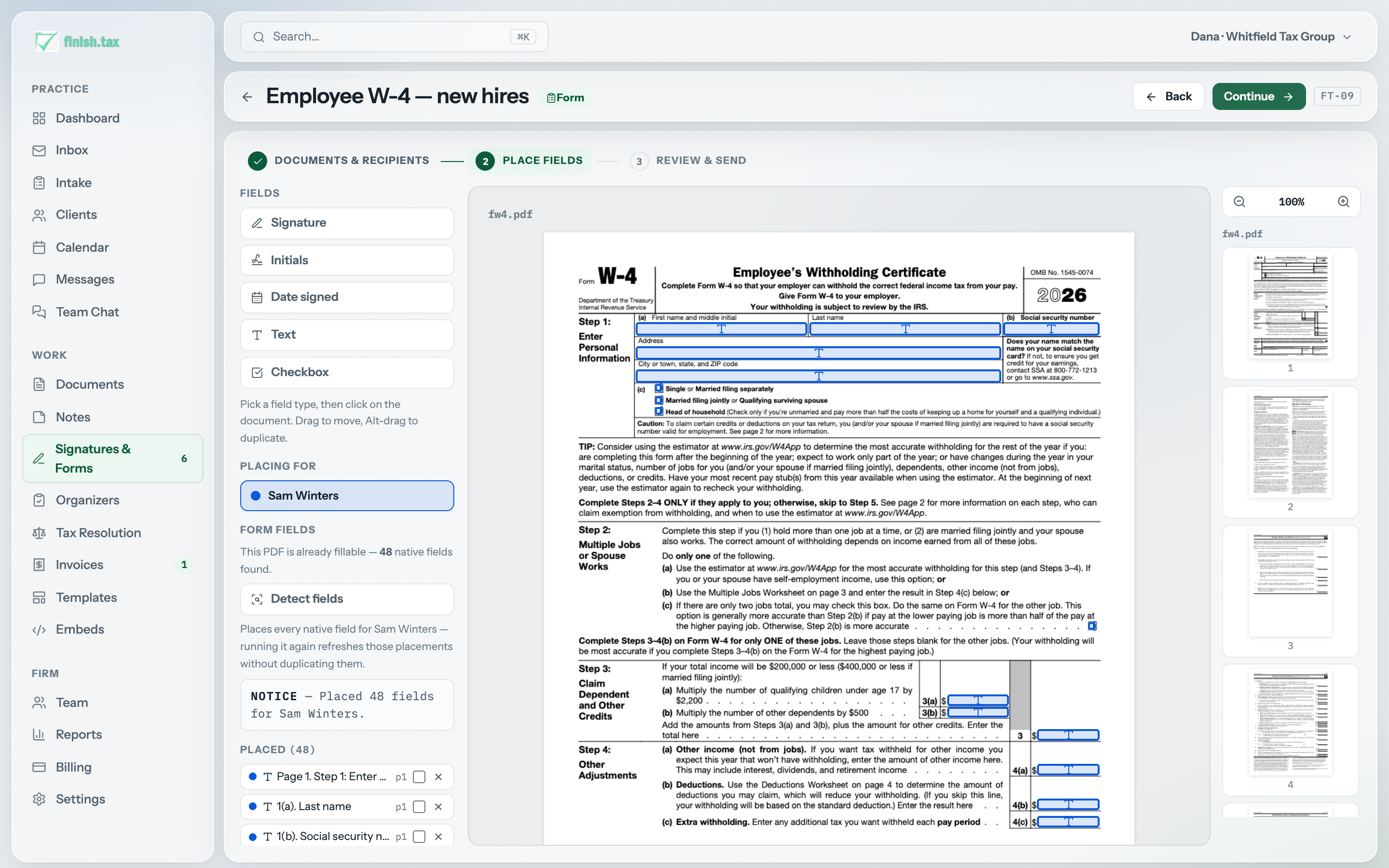Tick the Head of household checkbox
Viewport: 1389px width, 868px height.
tap(659, 412)
